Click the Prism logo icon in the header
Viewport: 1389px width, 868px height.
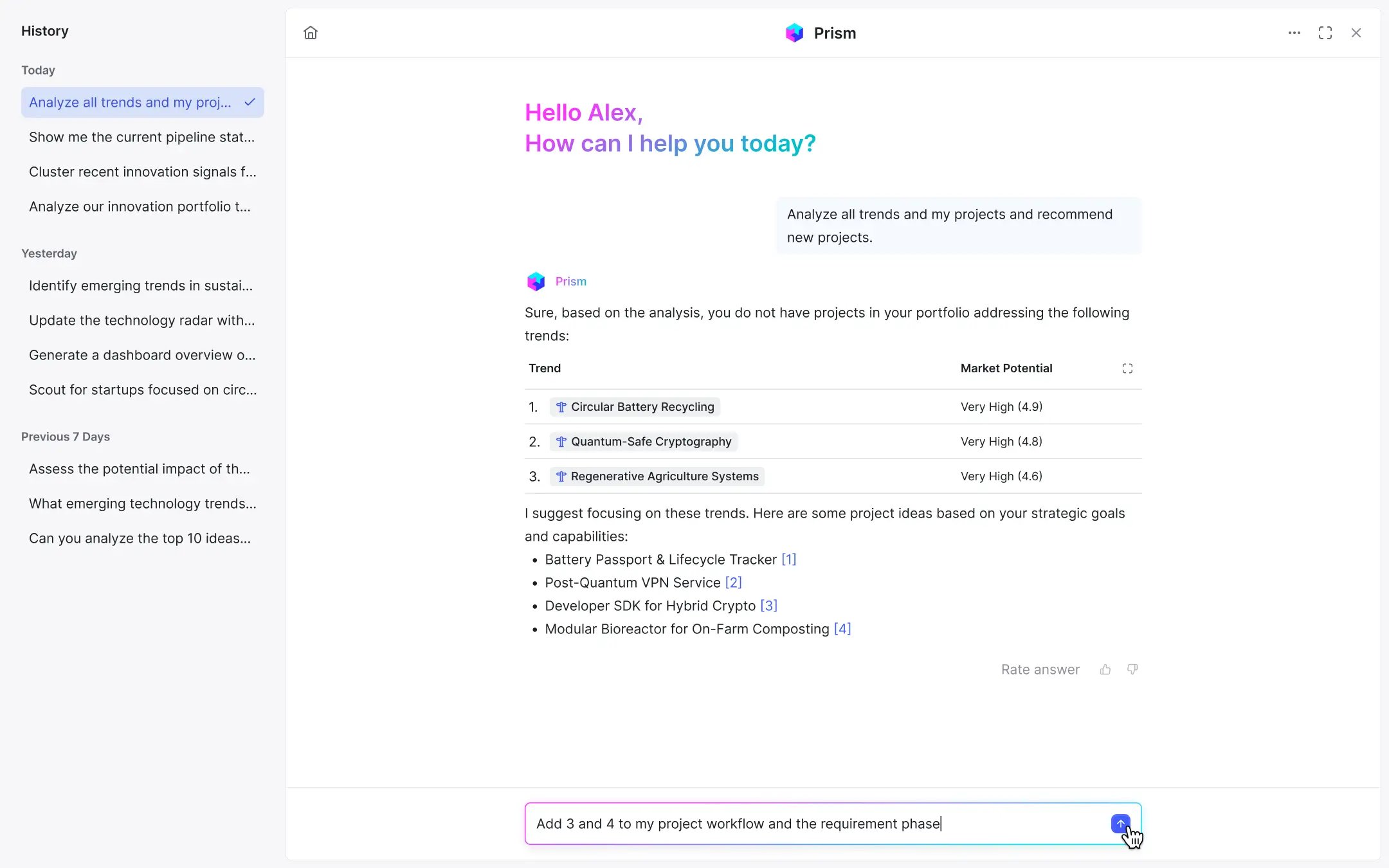(x=795, y=32)
